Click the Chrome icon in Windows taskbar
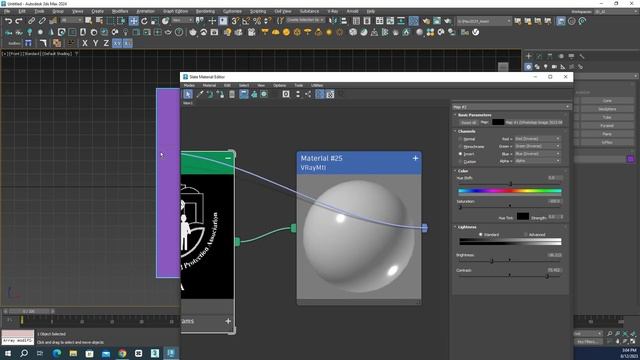 (x=122, y=353)
